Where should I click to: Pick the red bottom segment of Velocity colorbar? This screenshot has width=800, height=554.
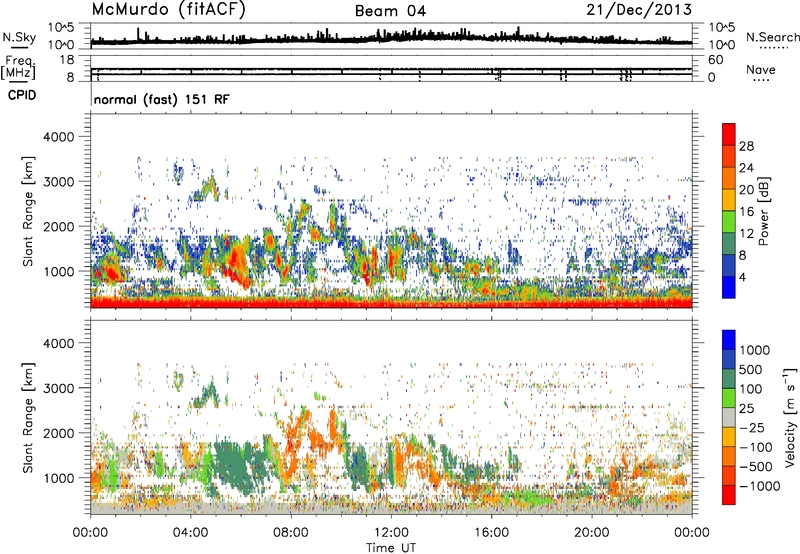pyautogui.click(x=729, y=495)
